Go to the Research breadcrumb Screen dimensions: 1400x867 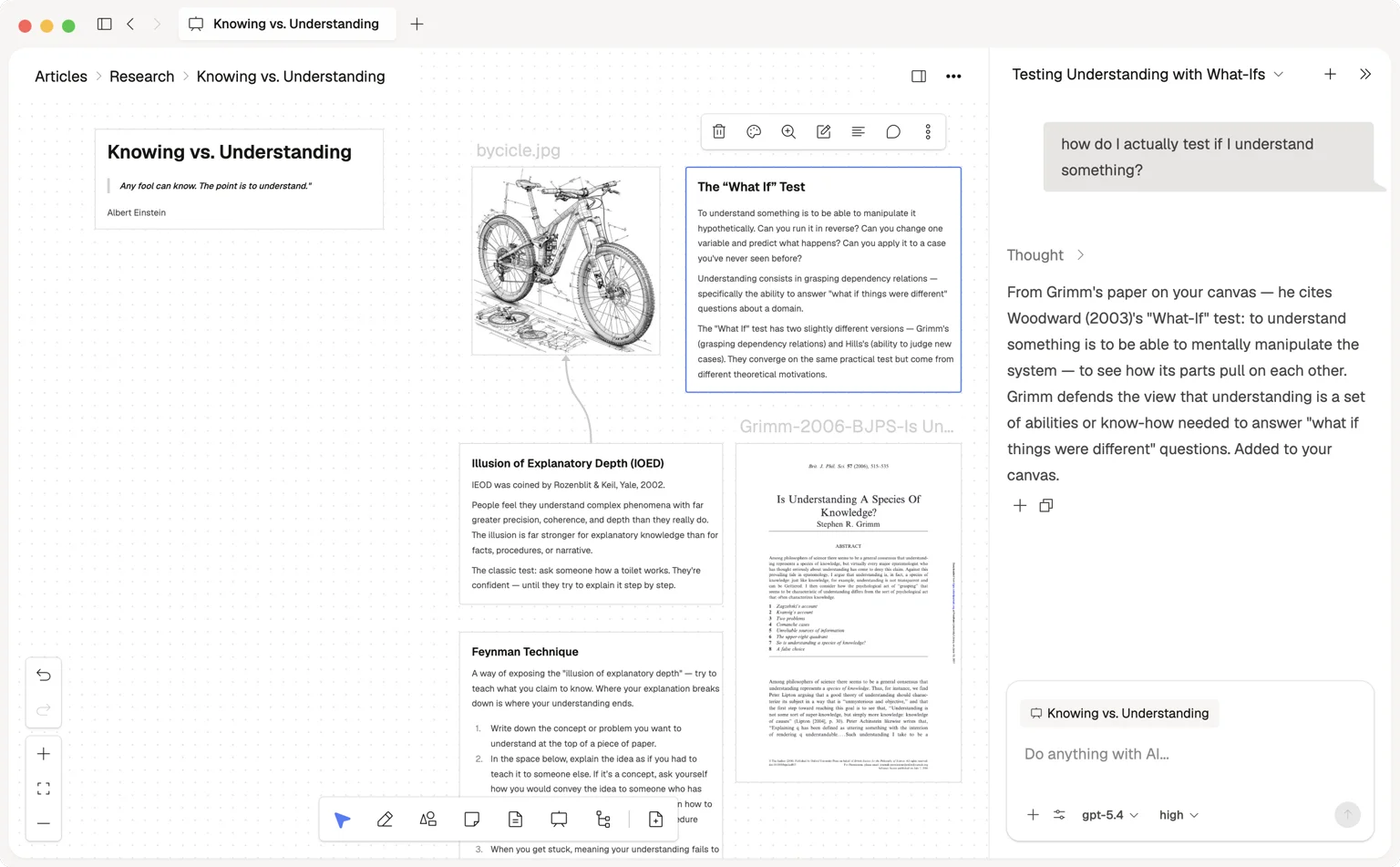coord(141,77)
